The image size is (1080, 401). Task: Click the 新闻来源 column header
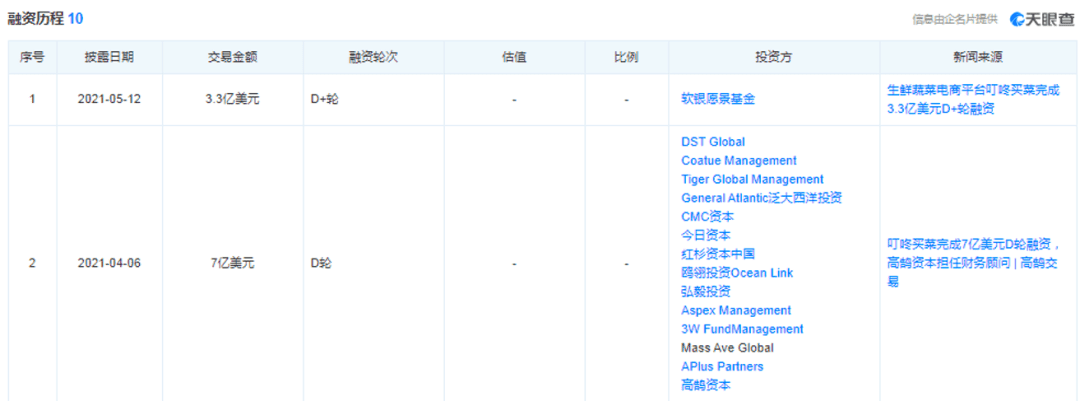pos(977,58)
